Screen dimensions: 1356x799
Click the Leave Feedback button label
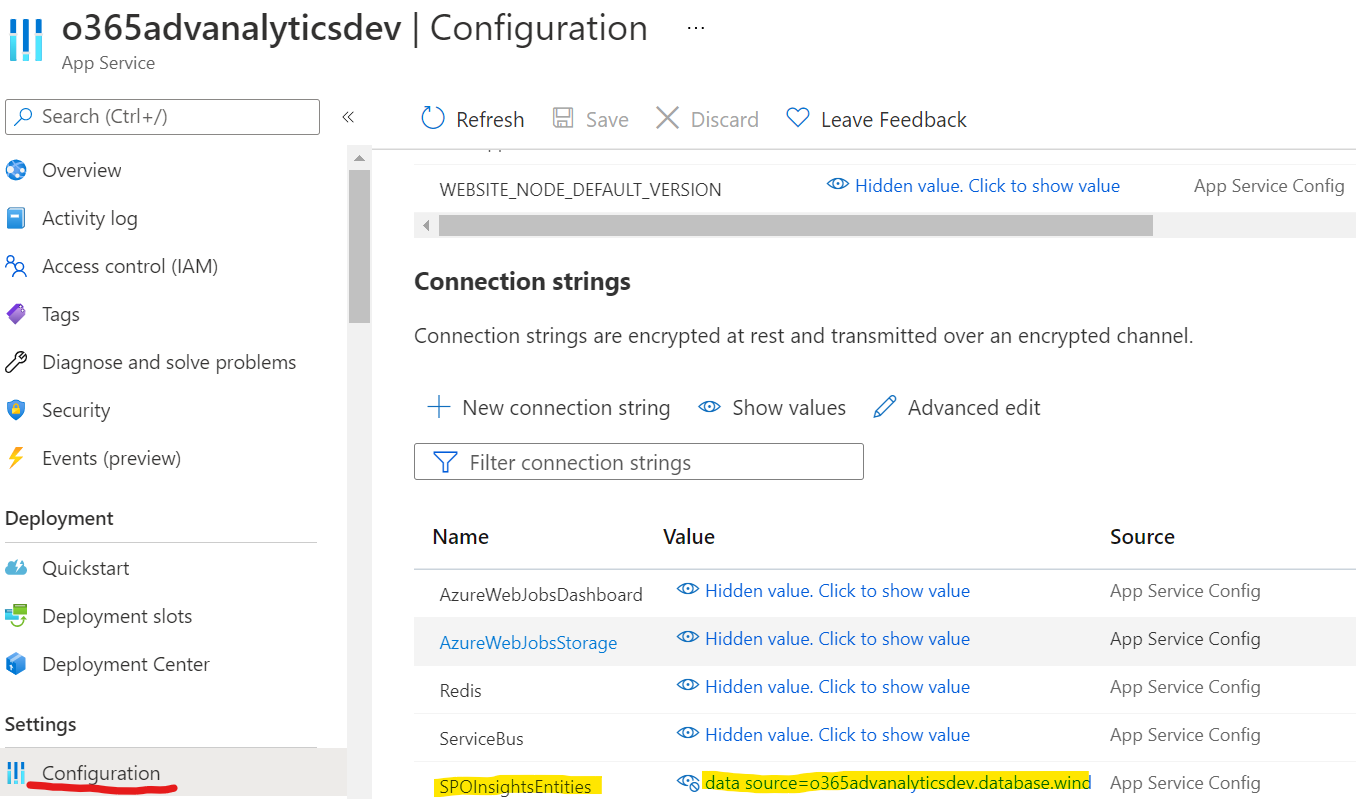coord(894,120)
